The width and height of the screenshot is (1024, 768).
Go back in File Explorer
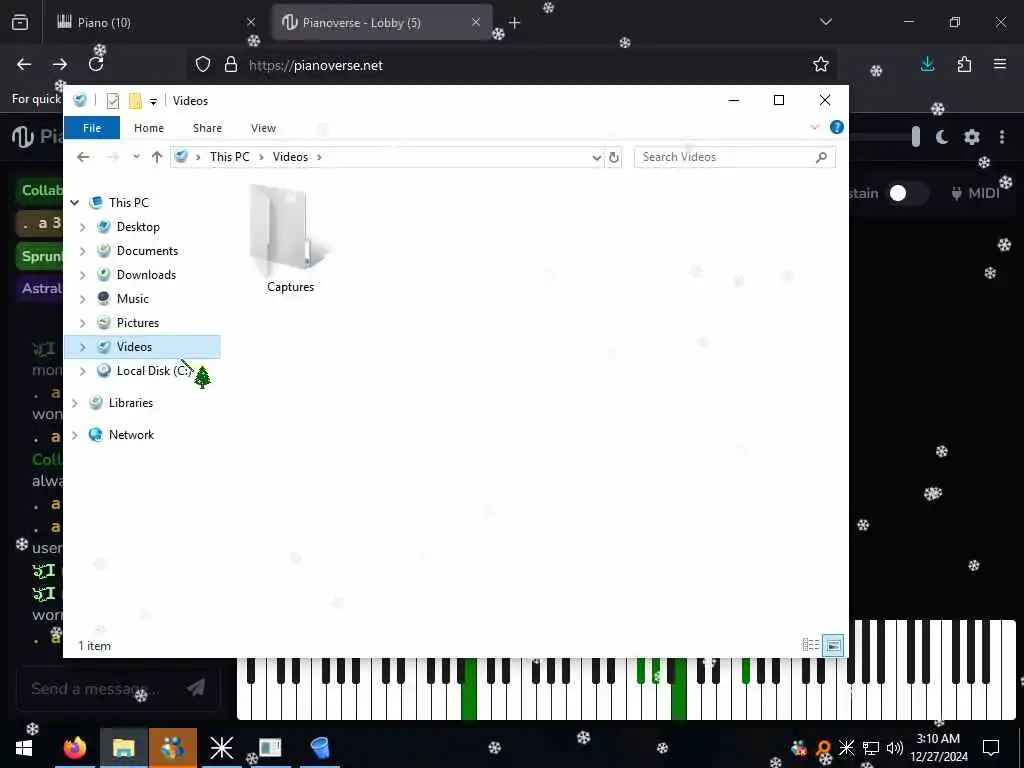pyautogui.click(x=83, y=157)
